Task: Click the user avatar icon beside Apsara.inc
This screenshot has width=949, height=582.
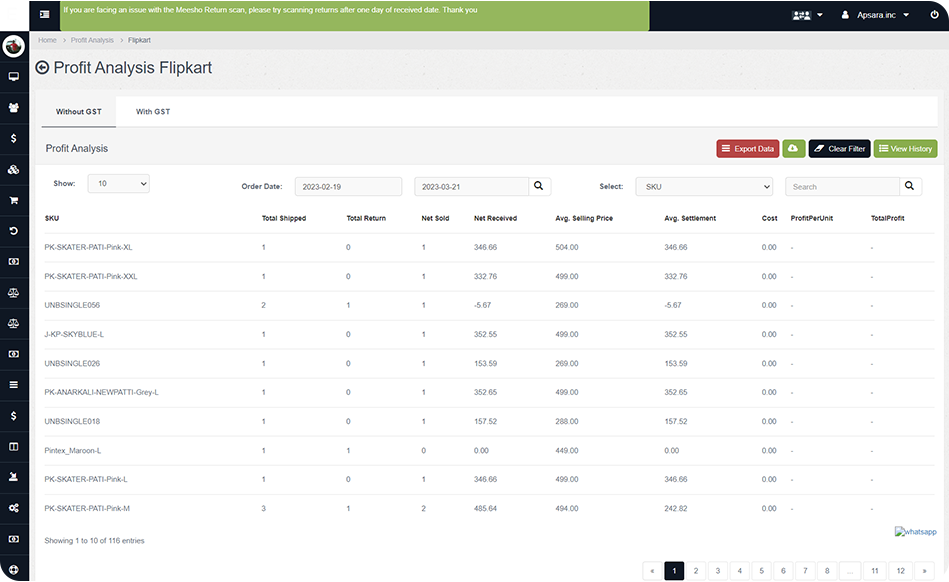Action: [x=845, y=15]
